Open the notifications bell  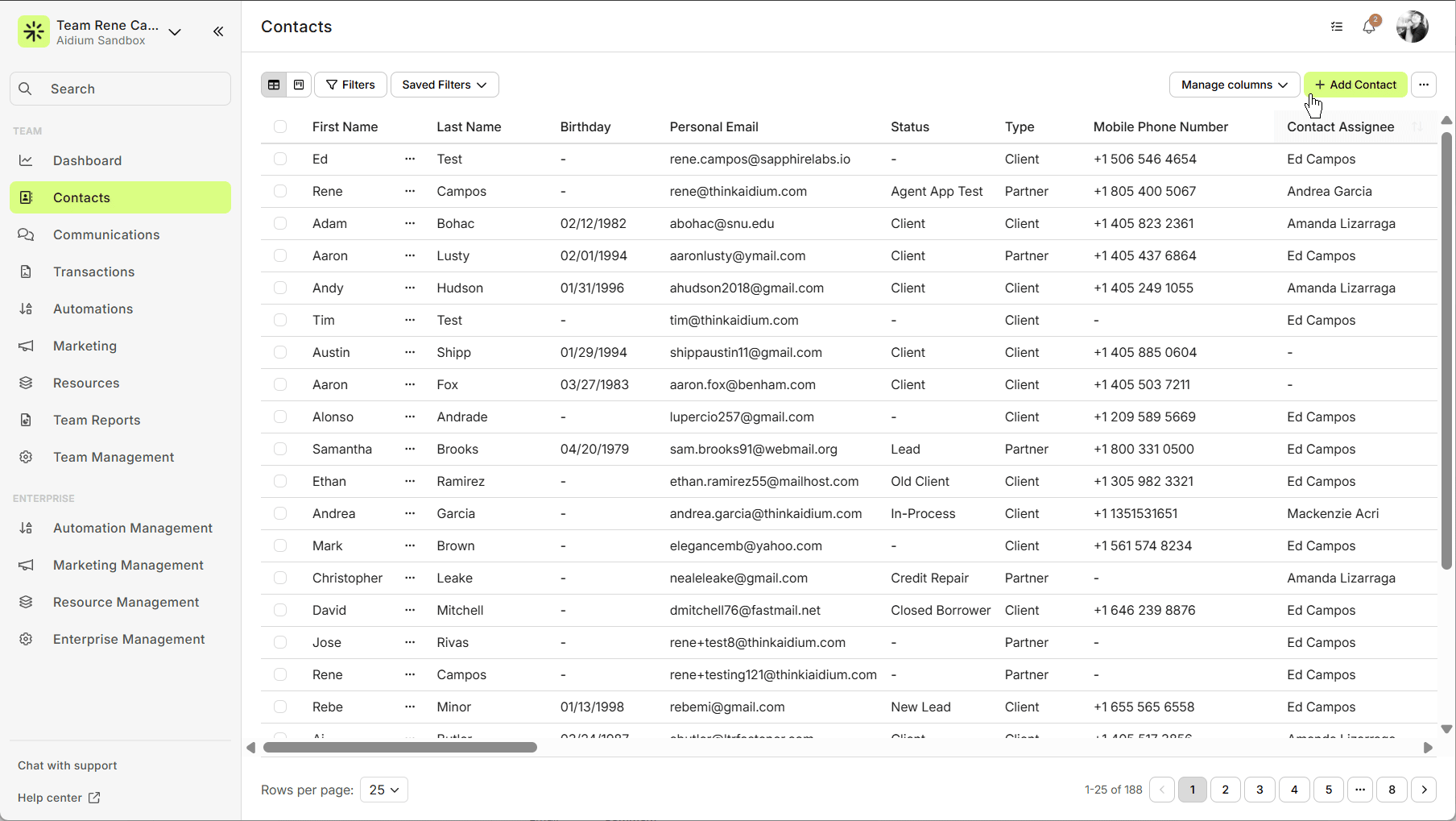click(1370, 26)
